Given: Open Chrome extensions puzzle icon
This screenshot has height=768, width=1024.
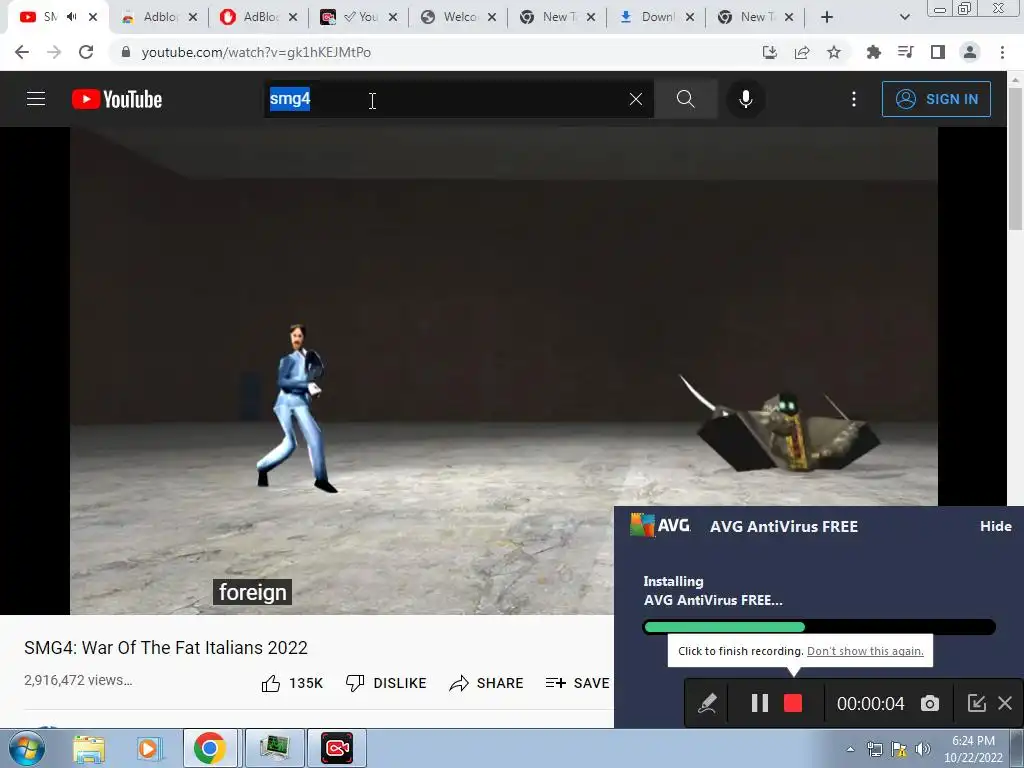Looking at the screenshot, I should [x=873, y=52].
